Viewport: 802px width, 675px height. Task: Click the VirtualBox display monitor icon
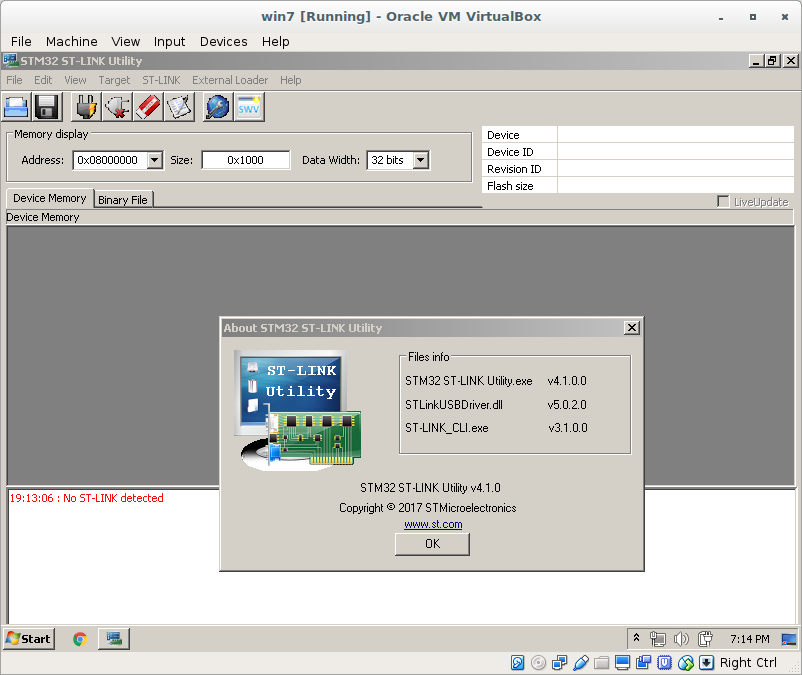[622, 663]
